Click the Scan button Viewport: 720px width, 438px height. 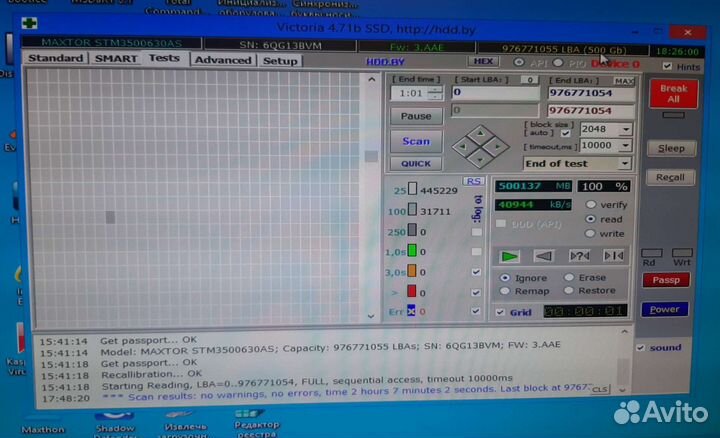point(416,141)
